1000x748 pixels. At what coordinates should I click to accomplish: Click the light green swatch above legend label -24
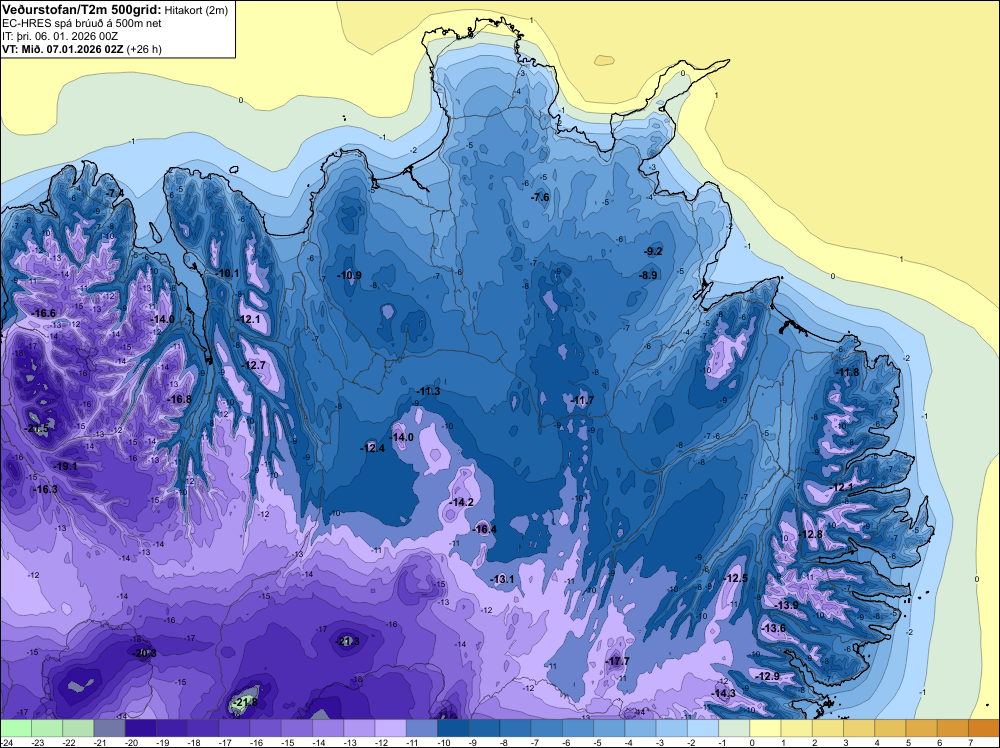pos(16,728)
